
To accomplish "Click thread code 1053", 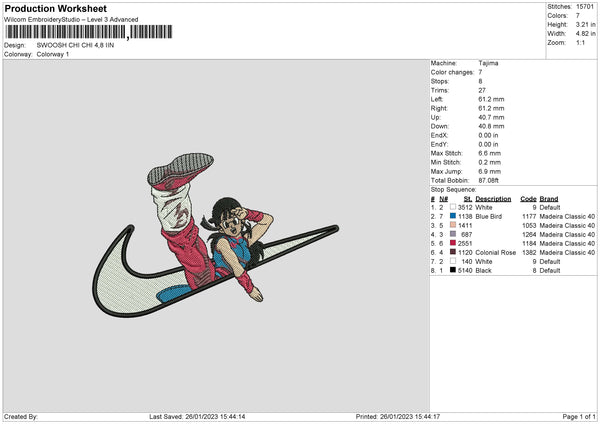I will [x=529, y=225].
